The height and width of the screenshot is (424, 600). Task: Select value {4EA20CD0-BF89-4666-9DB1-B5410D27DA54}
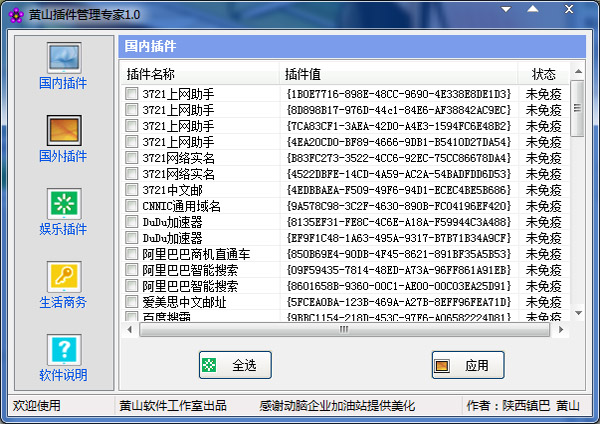(399, 142)
